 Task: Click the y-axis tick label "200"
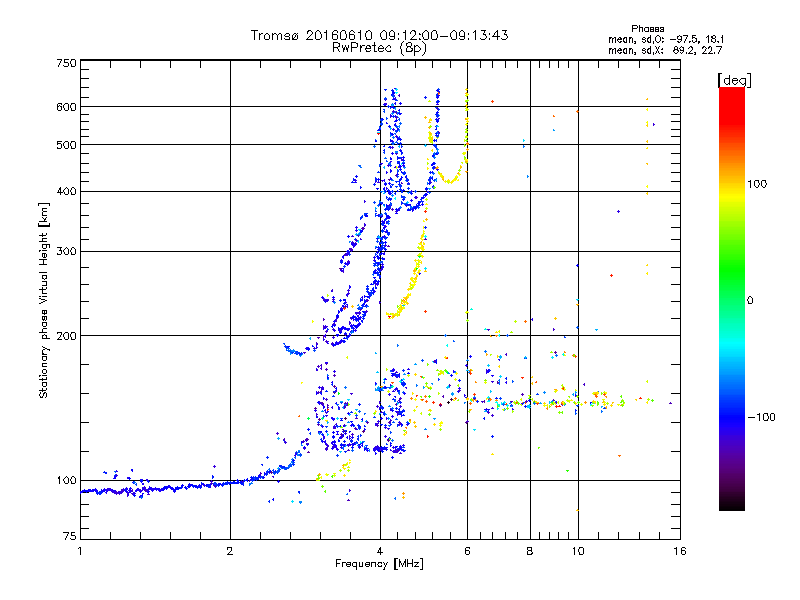(x=66, y=336)
